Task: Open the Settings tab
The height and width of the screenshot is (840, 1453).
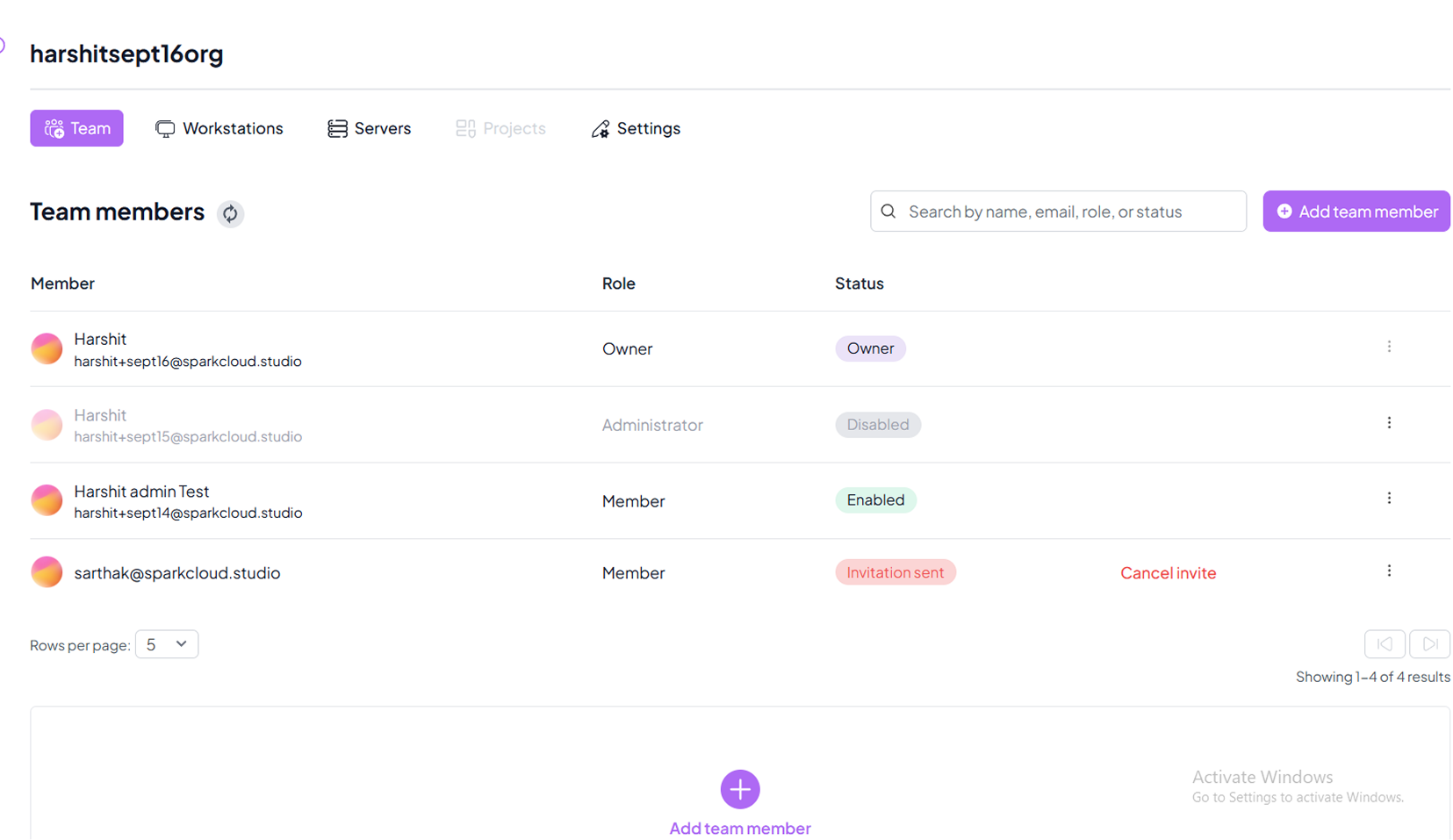Action: pyautogui.click(x=636, y=128)
